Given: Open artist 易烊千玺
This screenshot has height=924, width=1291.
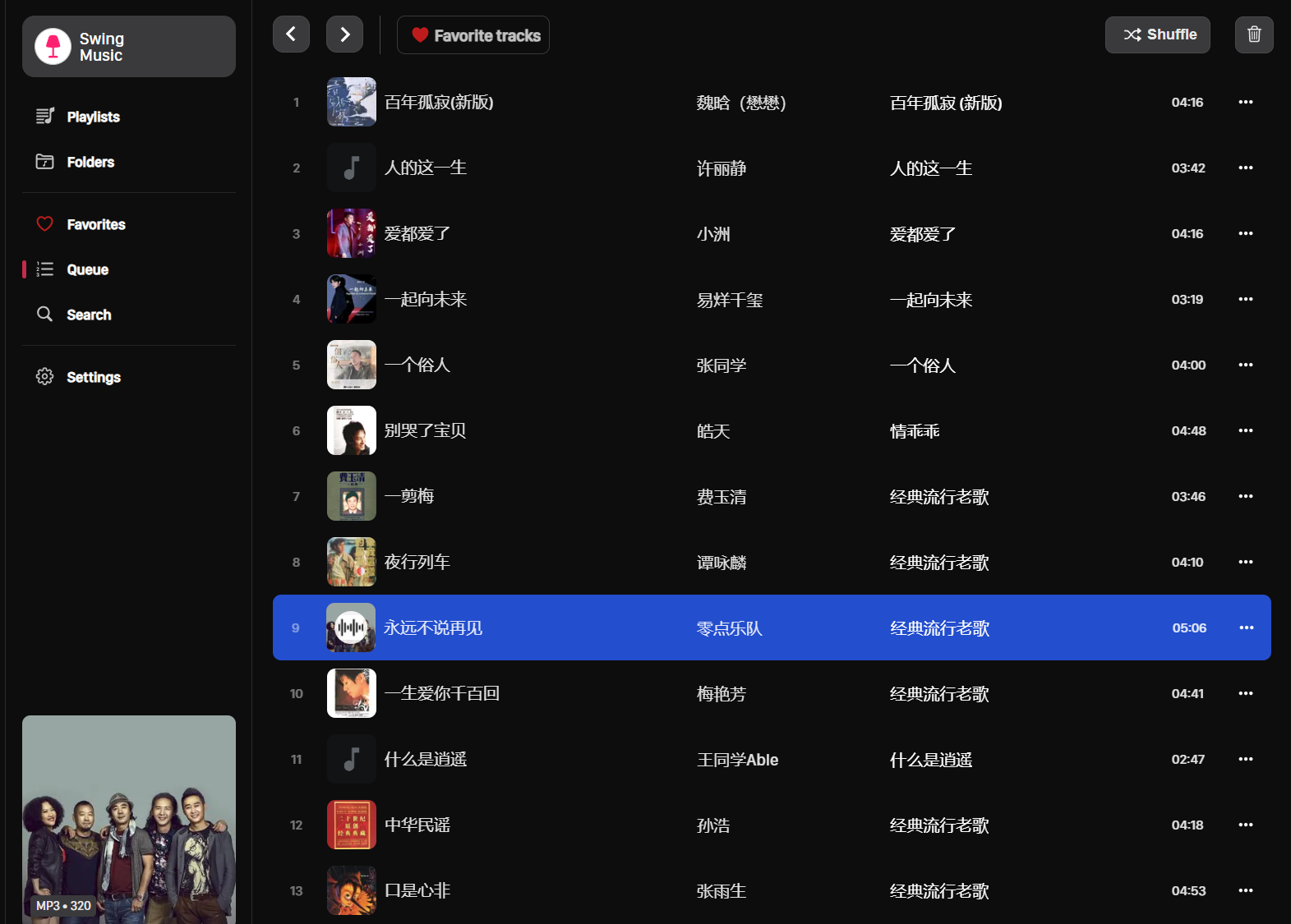Looking at the screenshot, I should point(730,300).
